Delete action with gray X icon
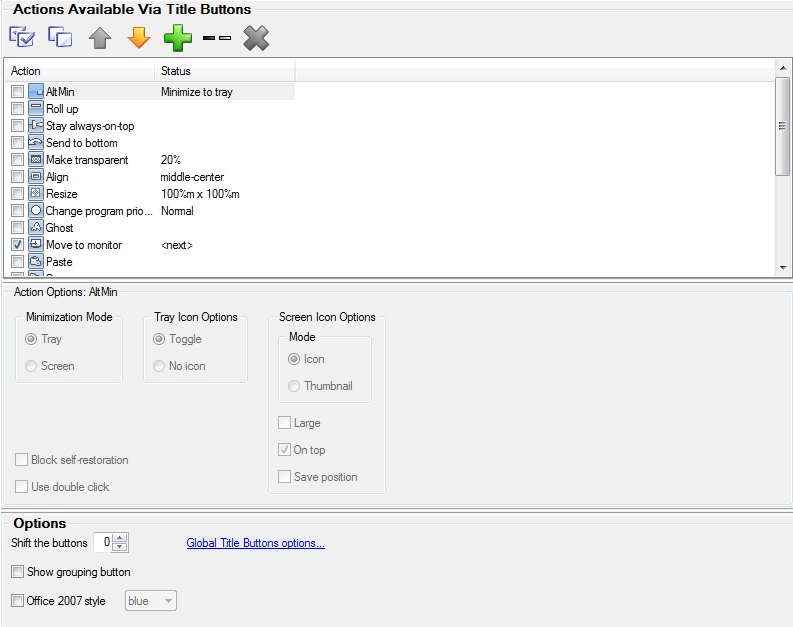This screenshot has width=793, height=627. point(256,38)
